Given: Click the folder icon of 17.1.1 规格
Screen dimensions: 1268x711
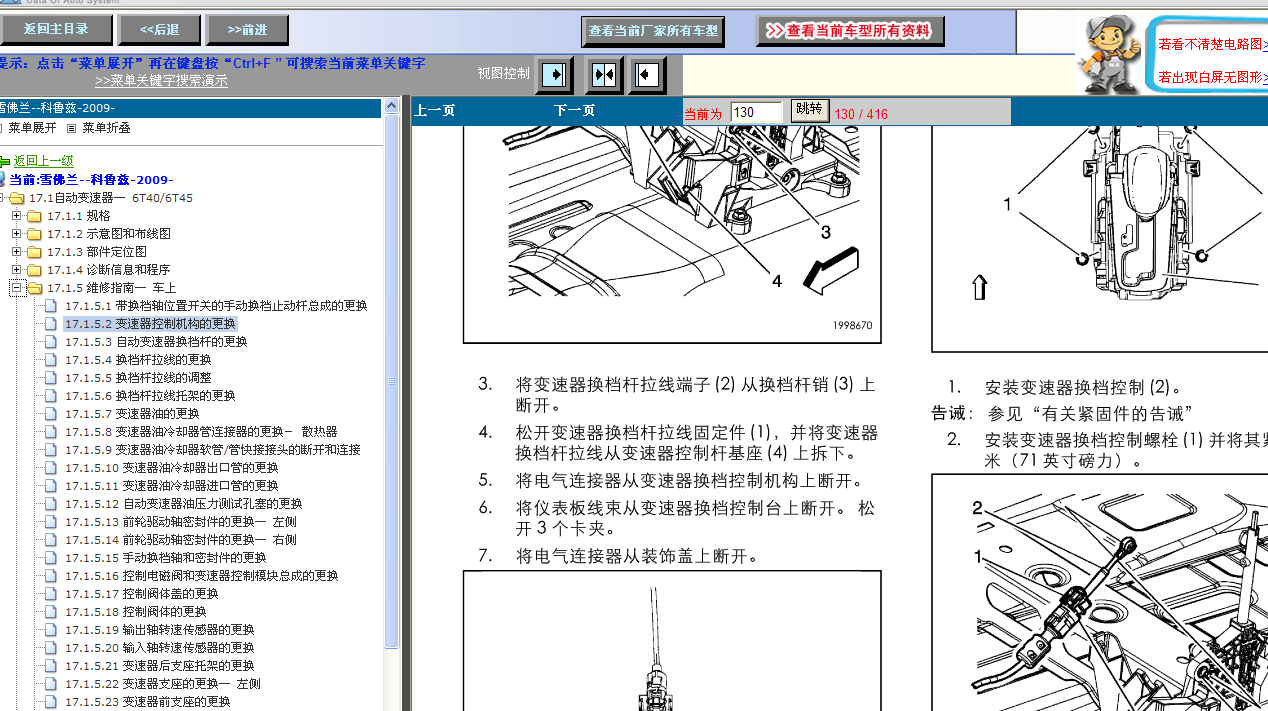Looking at the screenshot, I should click(34, 216).
